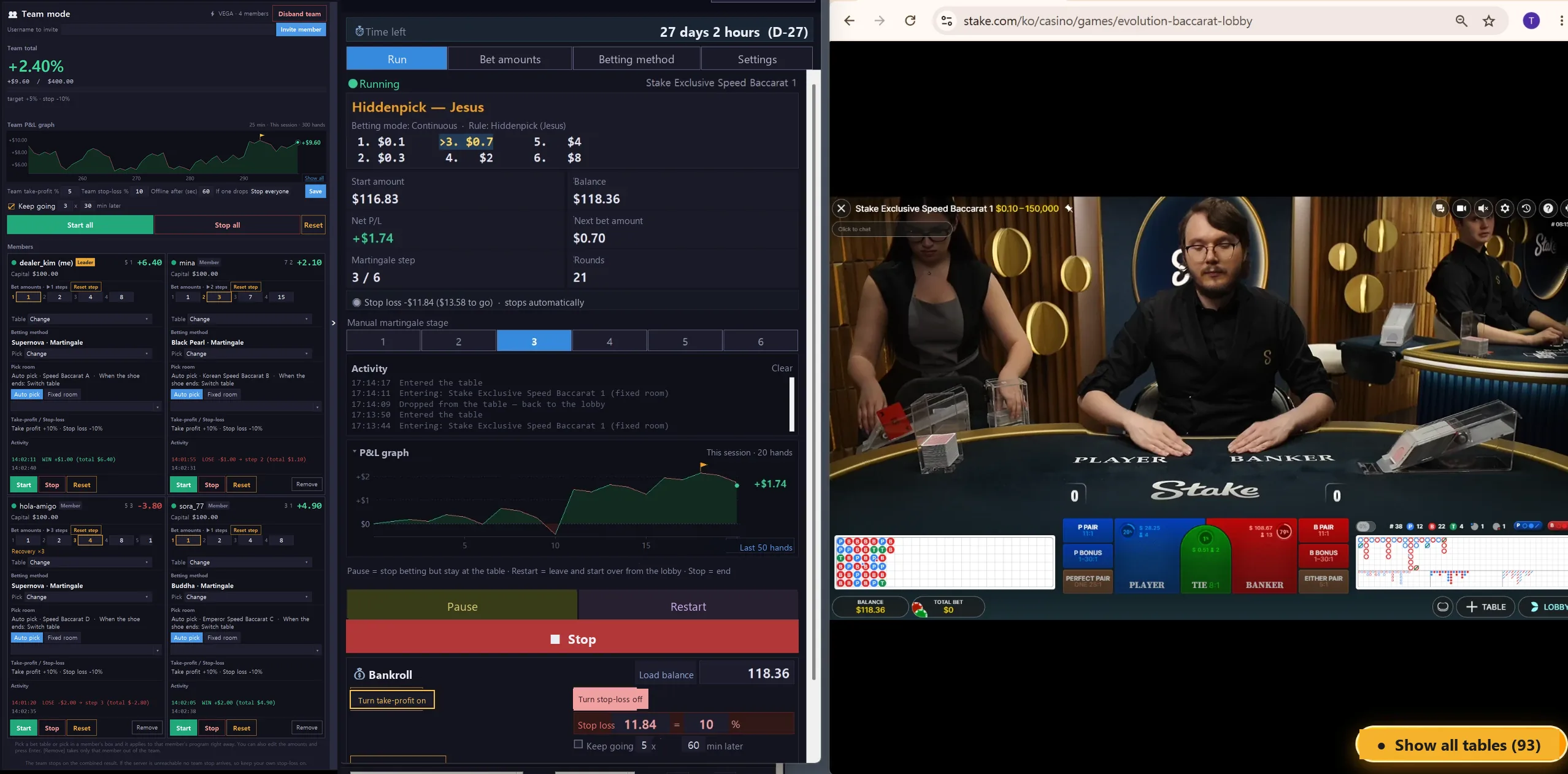Open the Settings tab
Viewport: 1568px width, 774px height.
757,59
